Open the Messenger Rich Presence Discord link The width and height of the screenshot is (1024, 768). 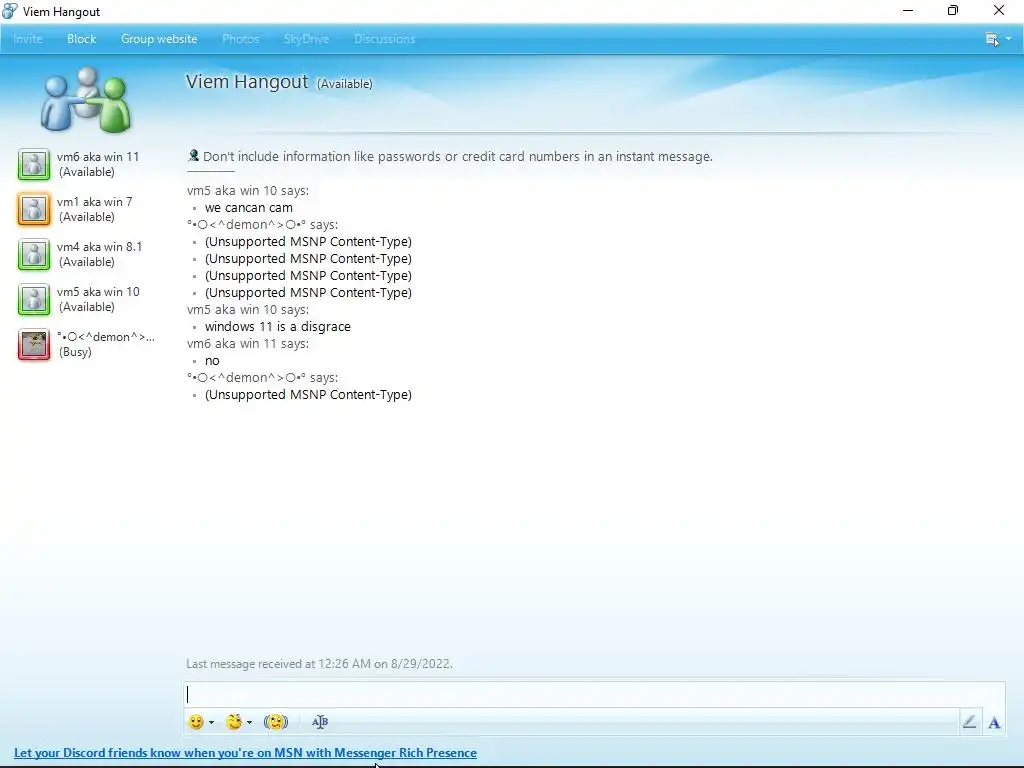pyautogui.click(x=246, y=752)
